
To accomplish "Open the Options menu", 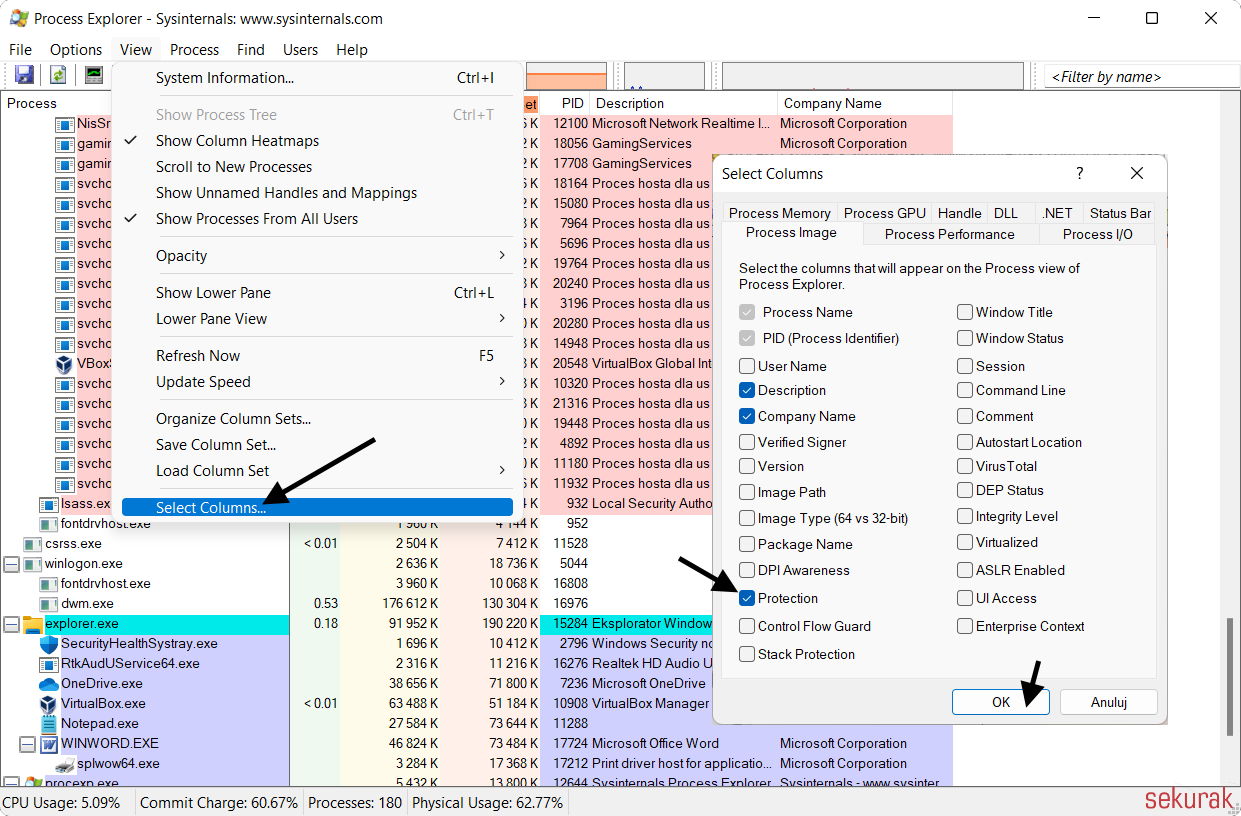I will click(x=76, y=50).
